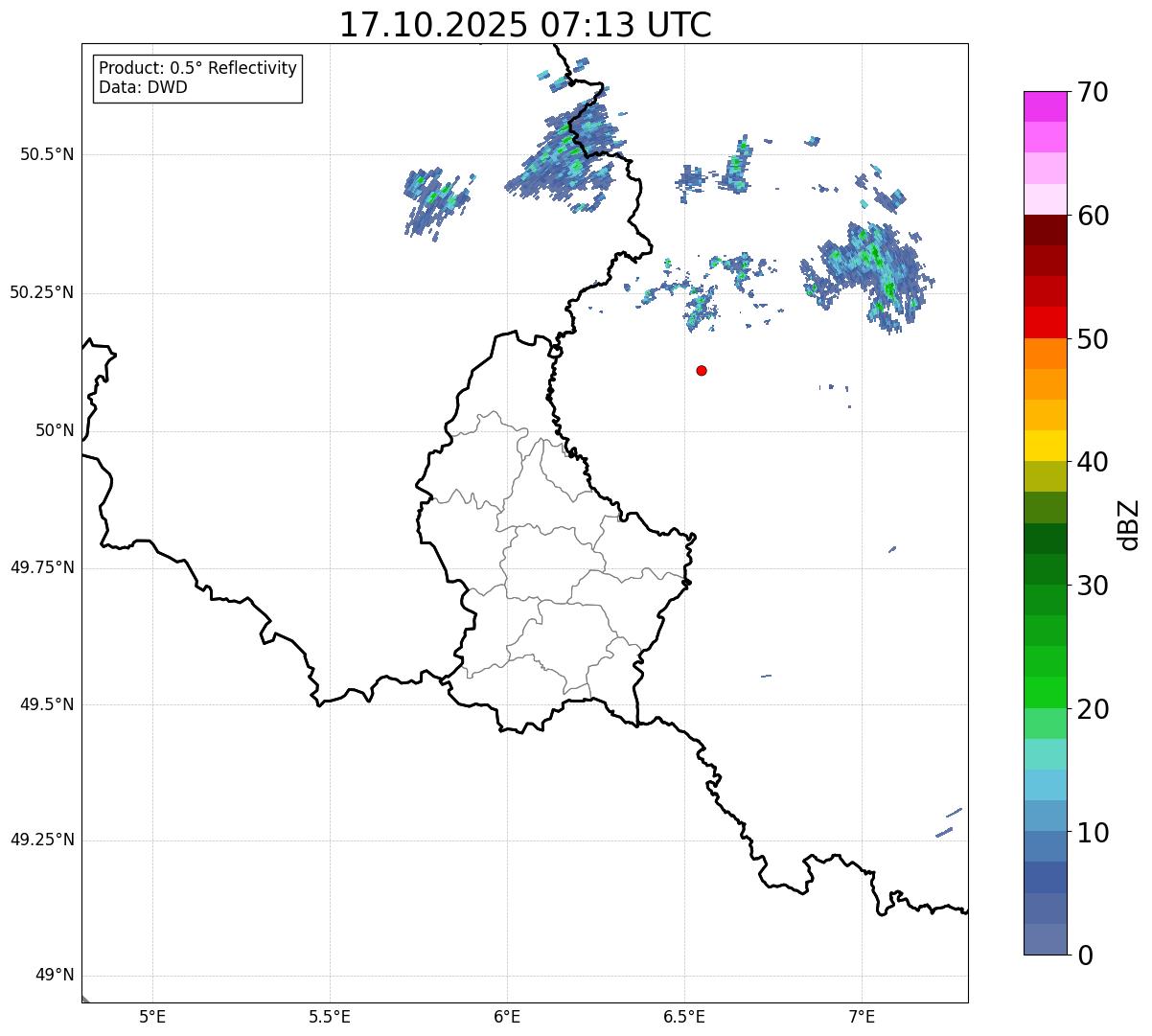This screenshot has height=1036, width=1152.
Task: Select the title 17.10.2025 07:13 UTC
Action: pyautogui.click(x=525, y=25)
